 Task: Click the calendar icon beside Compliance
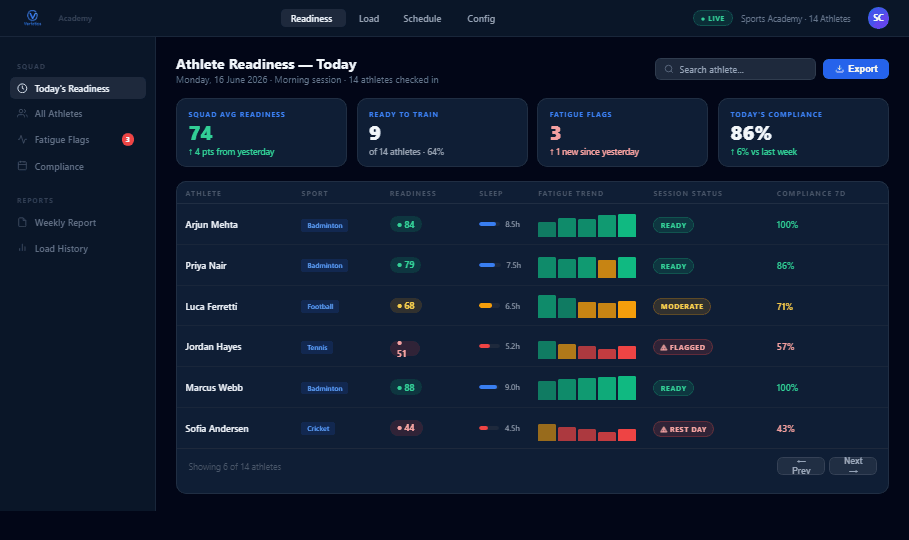[x=22, y=166]
